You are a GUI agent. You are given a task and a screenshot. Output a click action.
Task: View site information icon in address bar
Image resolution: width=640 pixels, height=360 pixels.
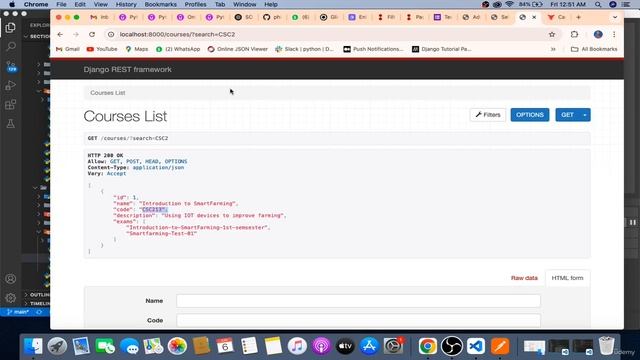coord(111,34)
